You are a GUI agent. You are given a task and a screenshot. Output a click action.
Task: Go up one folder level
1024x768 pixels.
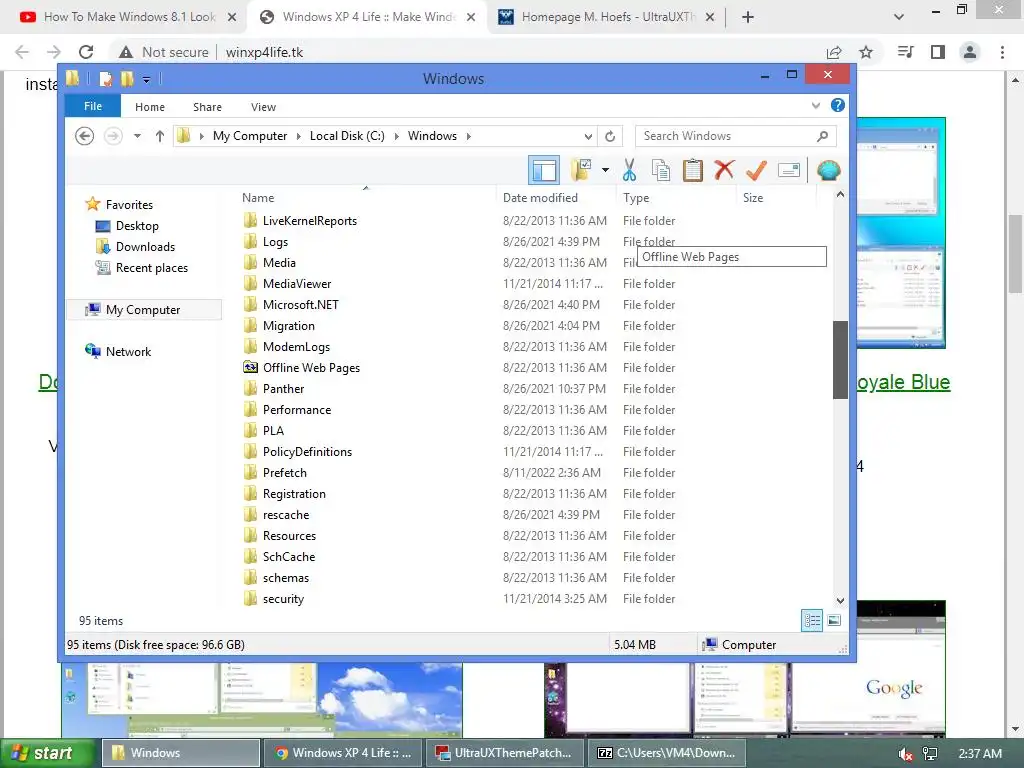click(159, 136)
